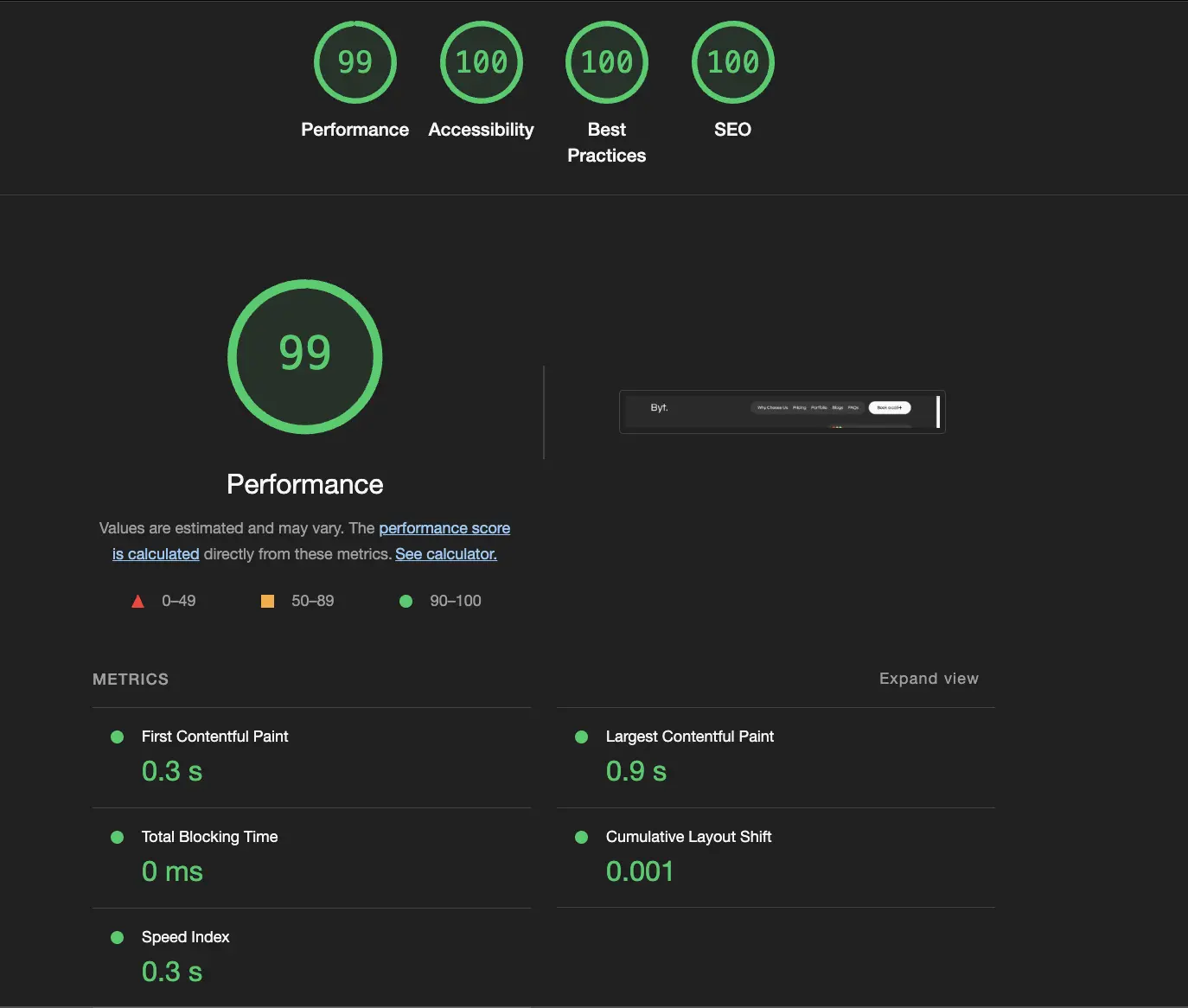Select the SEO category label
The height and width of the screenshot is (1008, 1188).
coord(732,129)
